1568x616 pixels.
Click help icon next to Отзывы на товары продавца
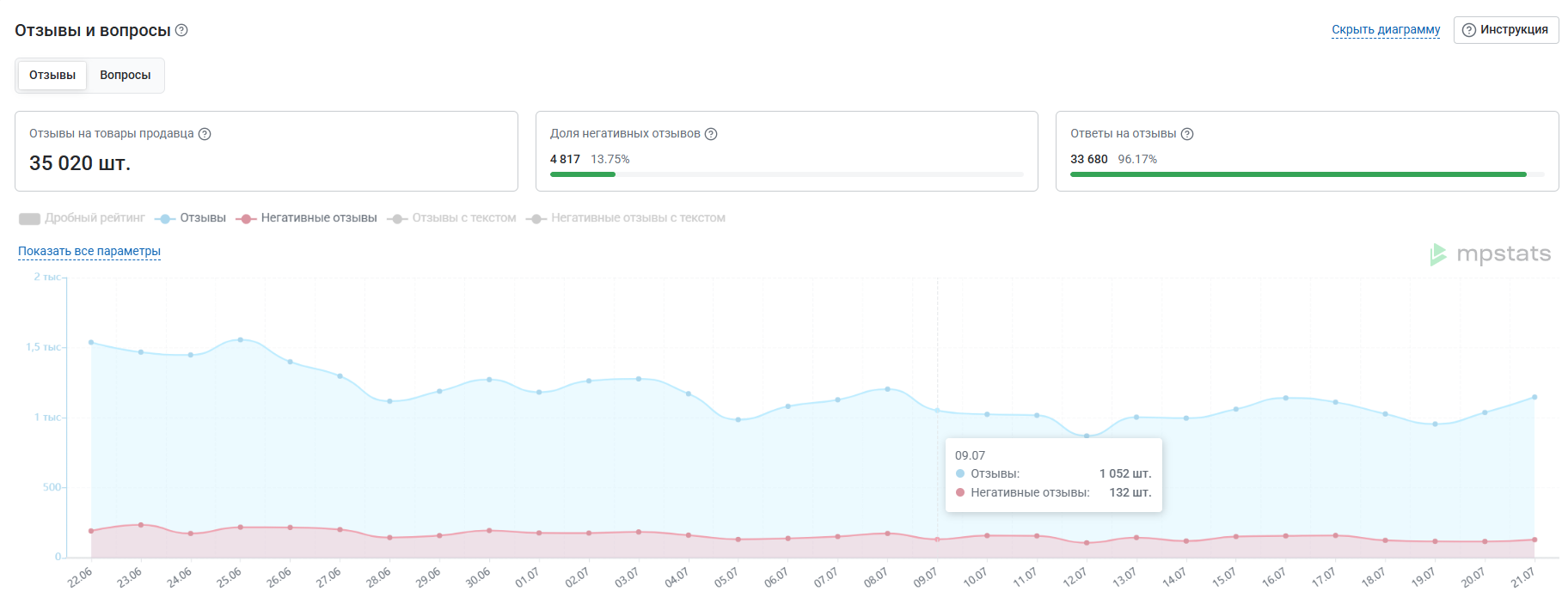pos(205,134)
